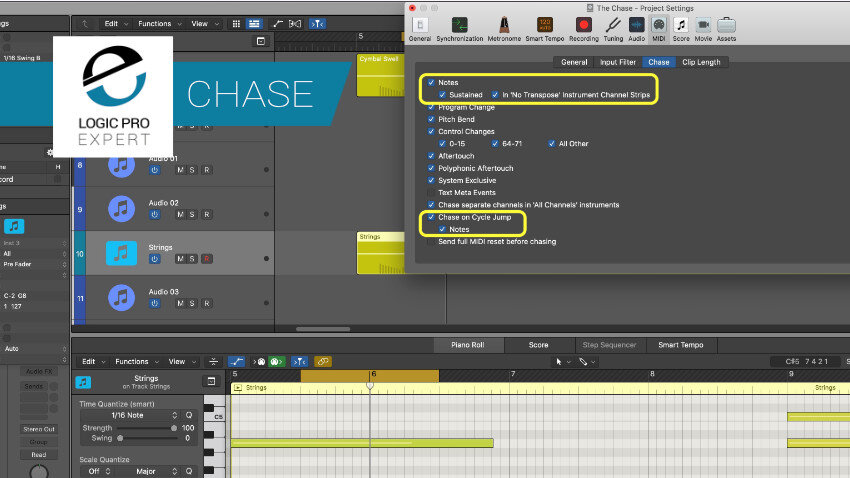This screenshot has width=850, height=478.
Task: Open Functions menu in tracks area
Action: coord(158,24)
